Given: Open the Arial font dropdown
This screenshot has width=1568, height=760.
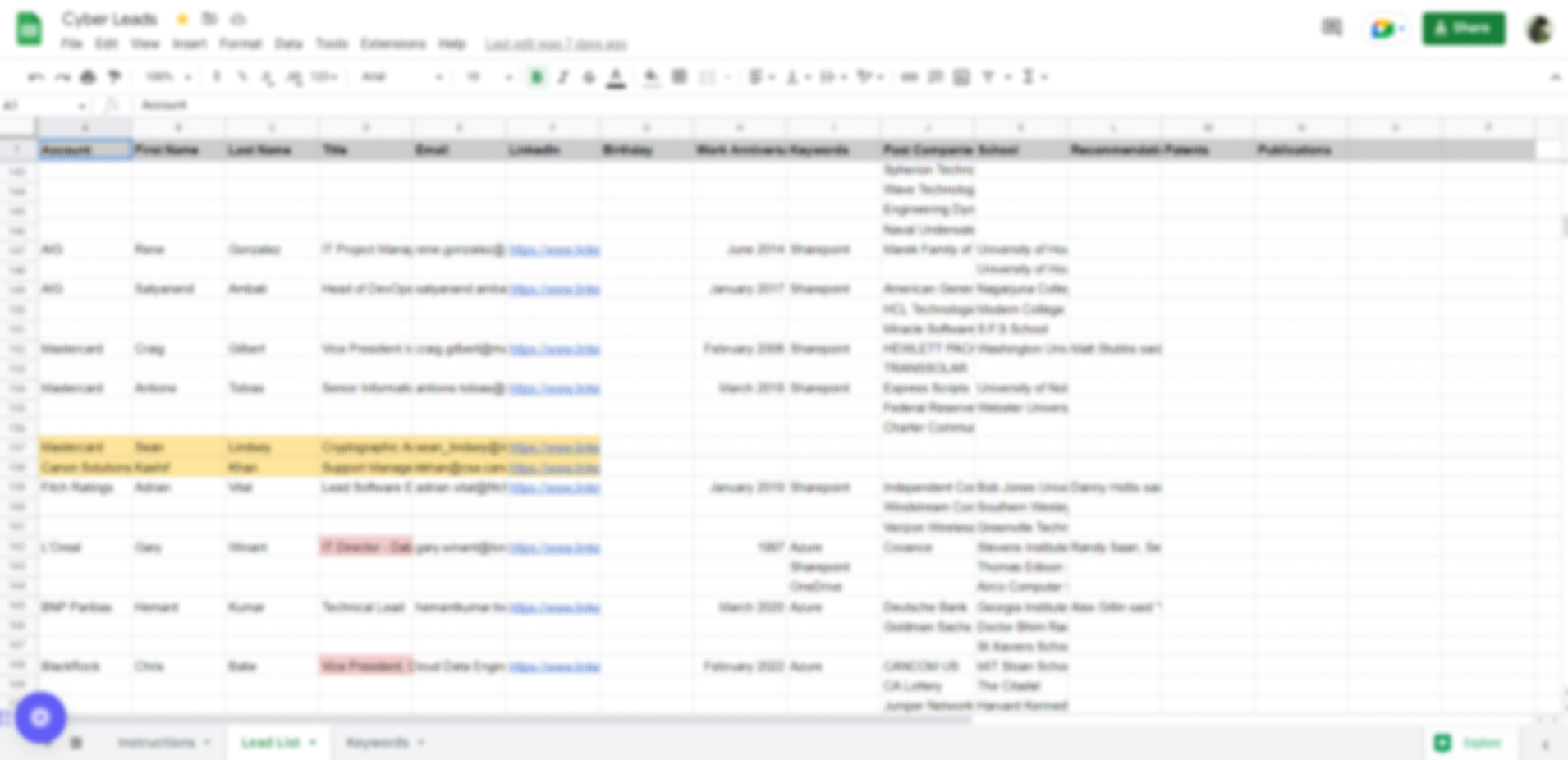Looking at the screenshot, I should click(402, 77).
